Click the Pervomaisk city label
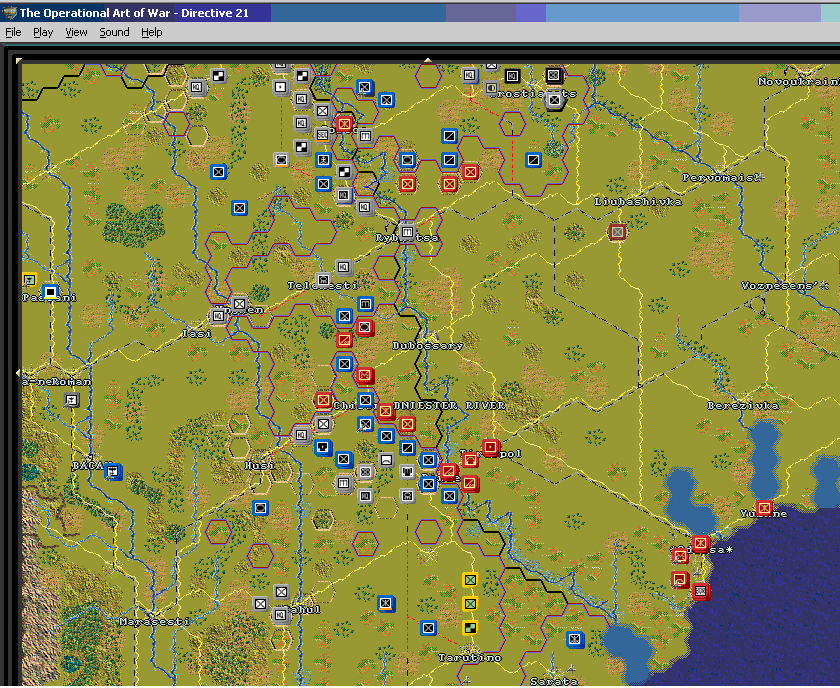This screenshot has height=688, width=840. pyautogui.click(x=722, y=178)
